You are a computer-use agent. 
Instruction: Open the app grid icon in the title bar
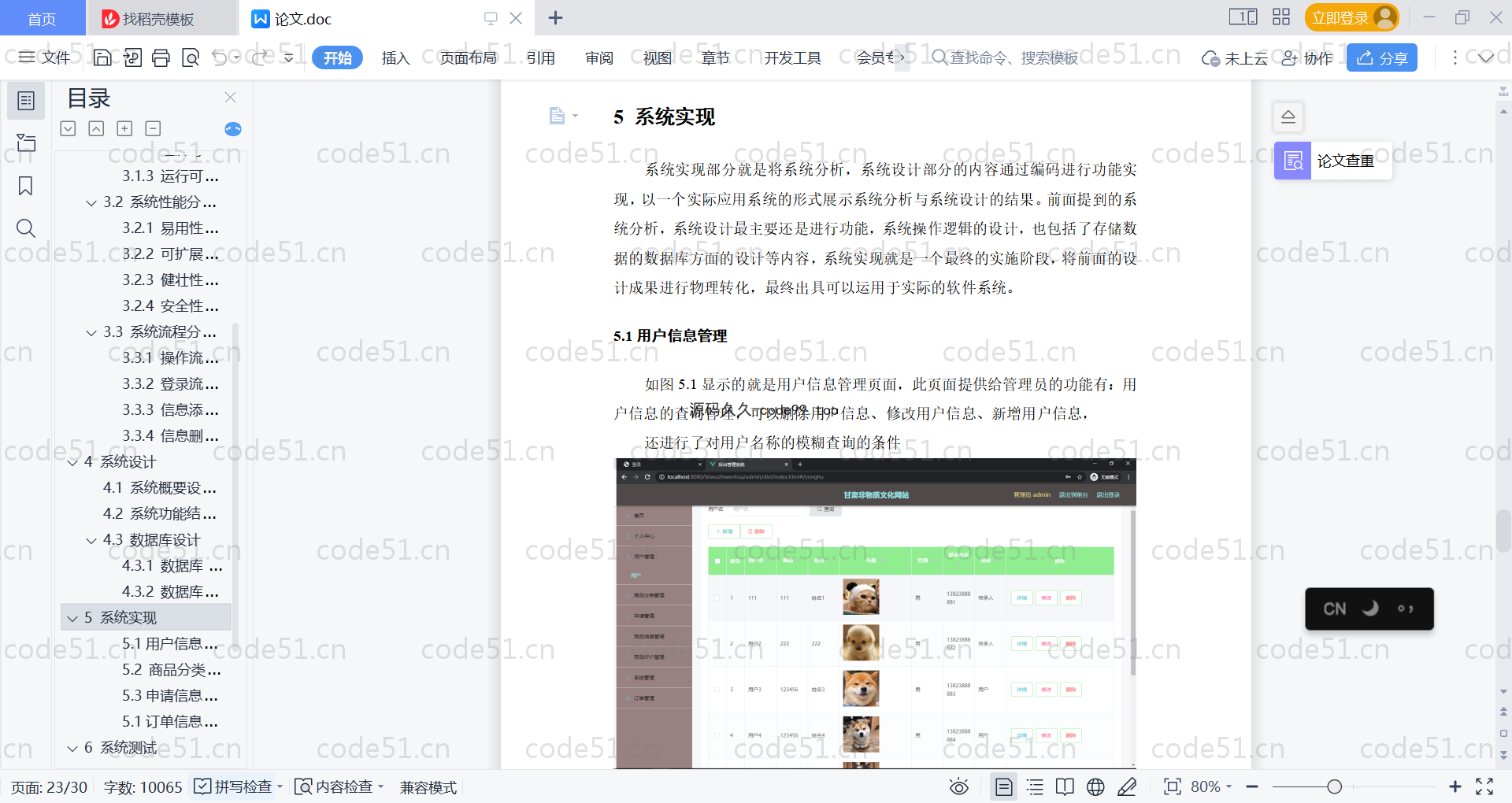(1281, 17)
